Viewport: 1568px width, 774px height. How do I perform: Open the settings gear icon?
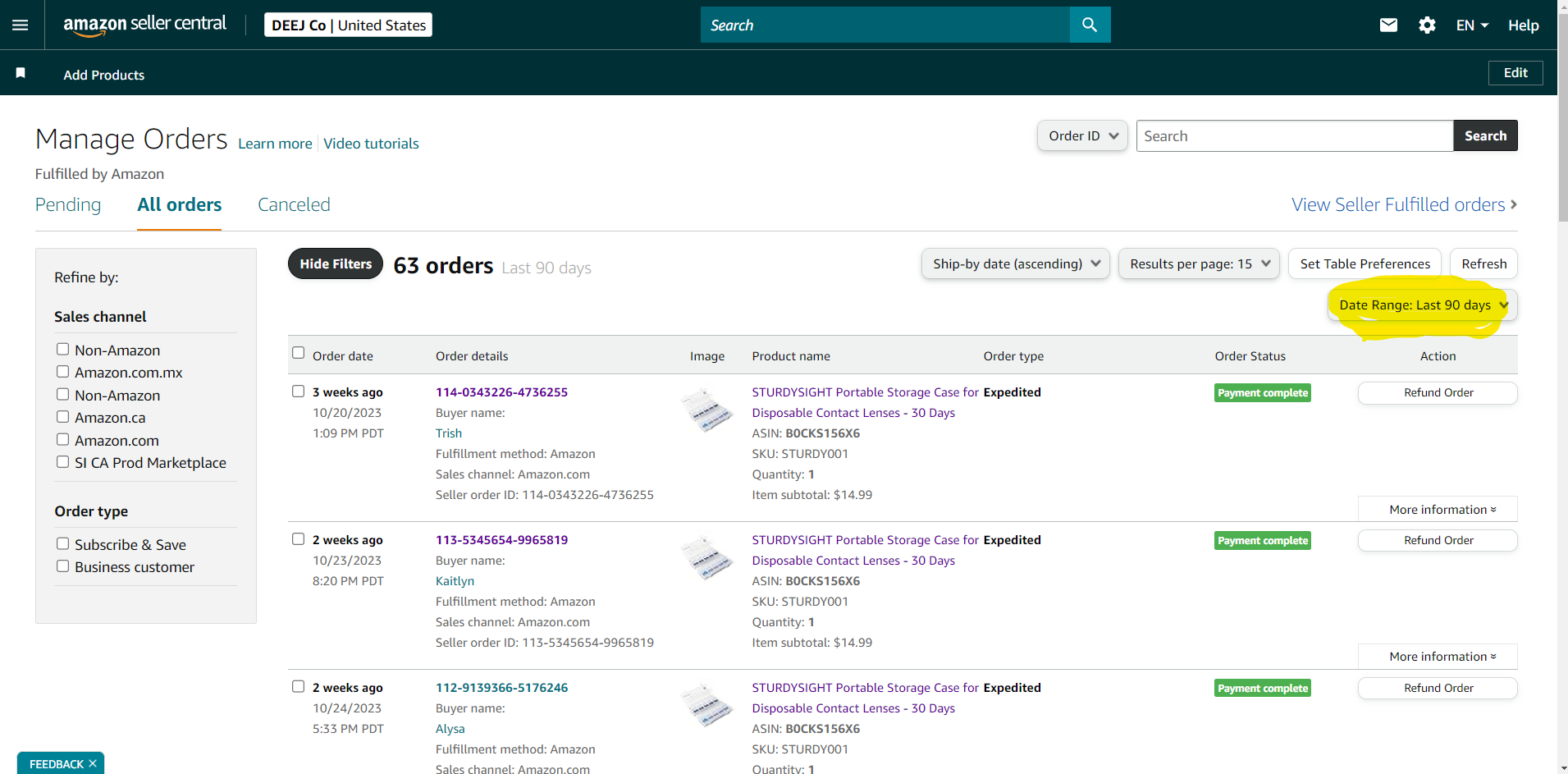point(1427,25)
